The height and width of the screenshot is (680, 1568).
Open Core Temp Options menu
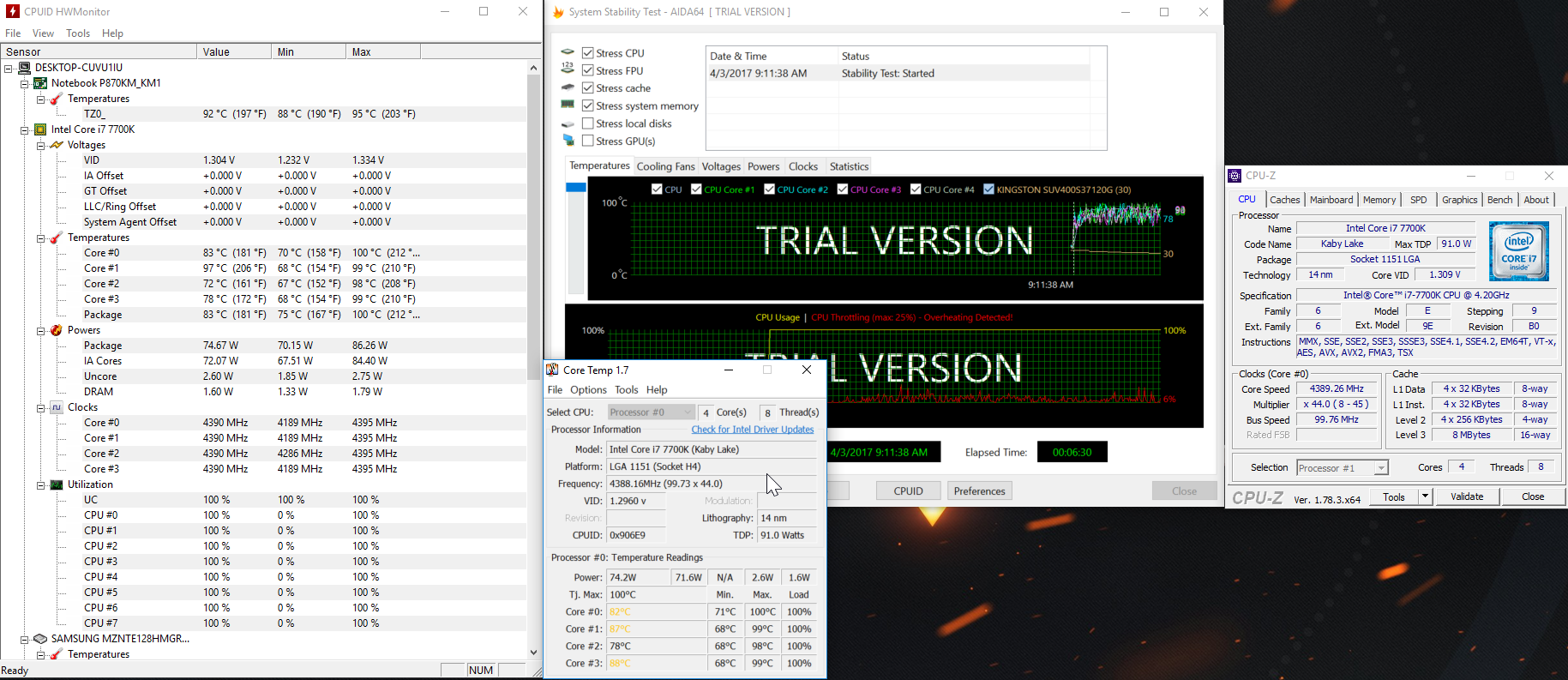click(588, 389)
